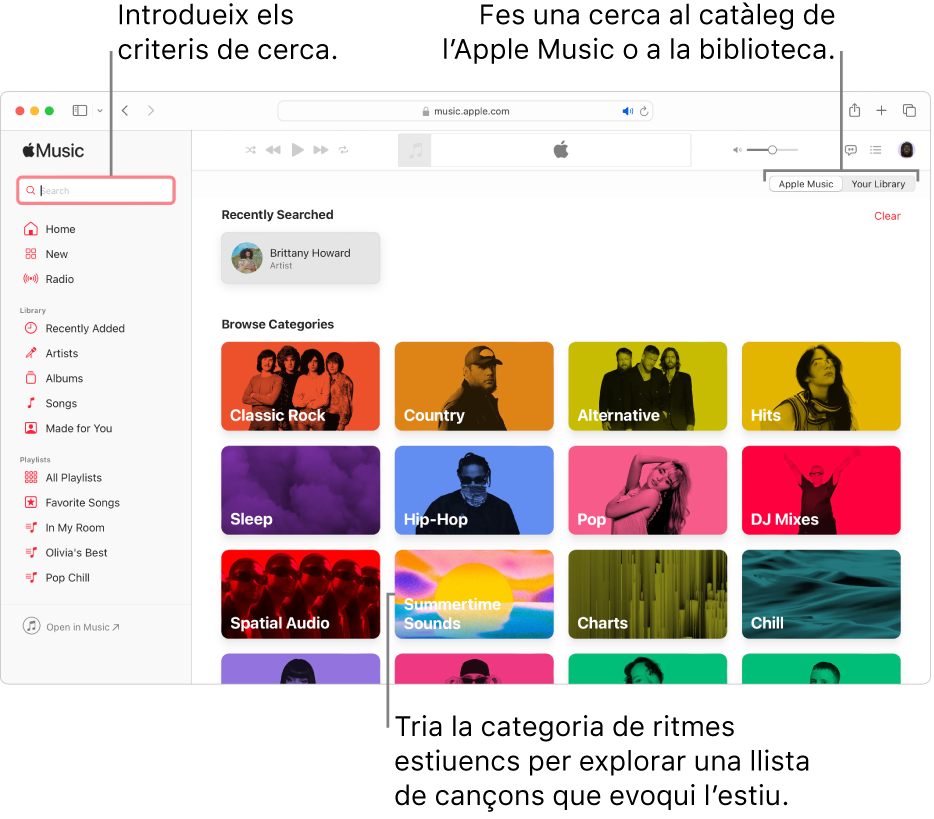Open the Sleep category tile

point(301,490)
